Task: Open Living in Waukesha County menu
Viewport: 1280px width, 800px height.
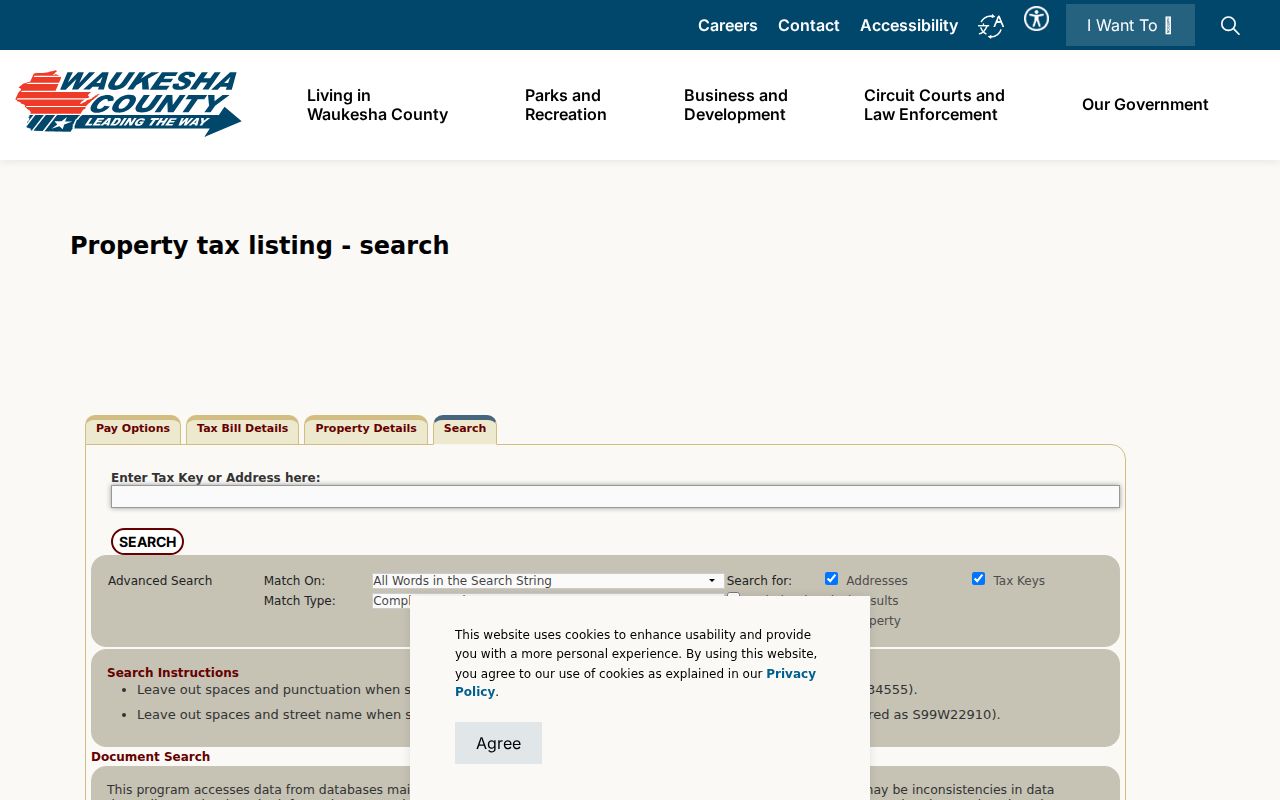Action: tap(377, 105)
